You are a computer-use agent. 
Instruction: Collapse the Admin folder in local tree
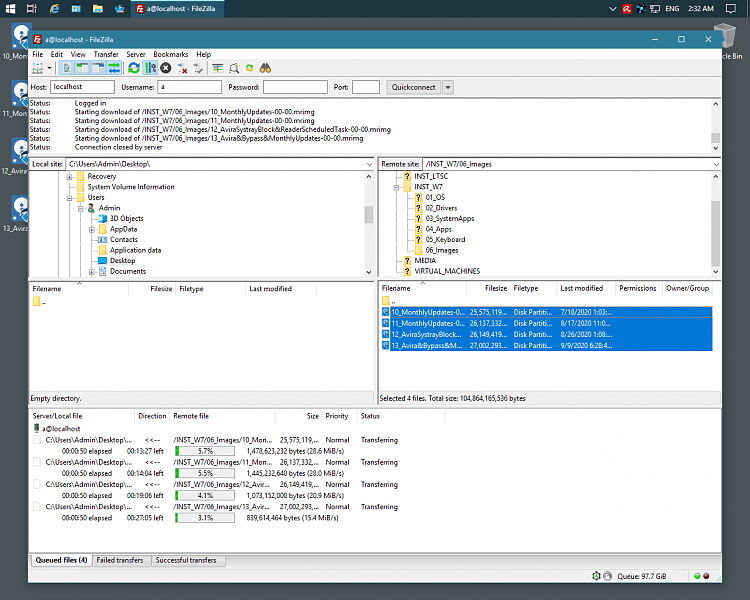click(x=81, y=209)
